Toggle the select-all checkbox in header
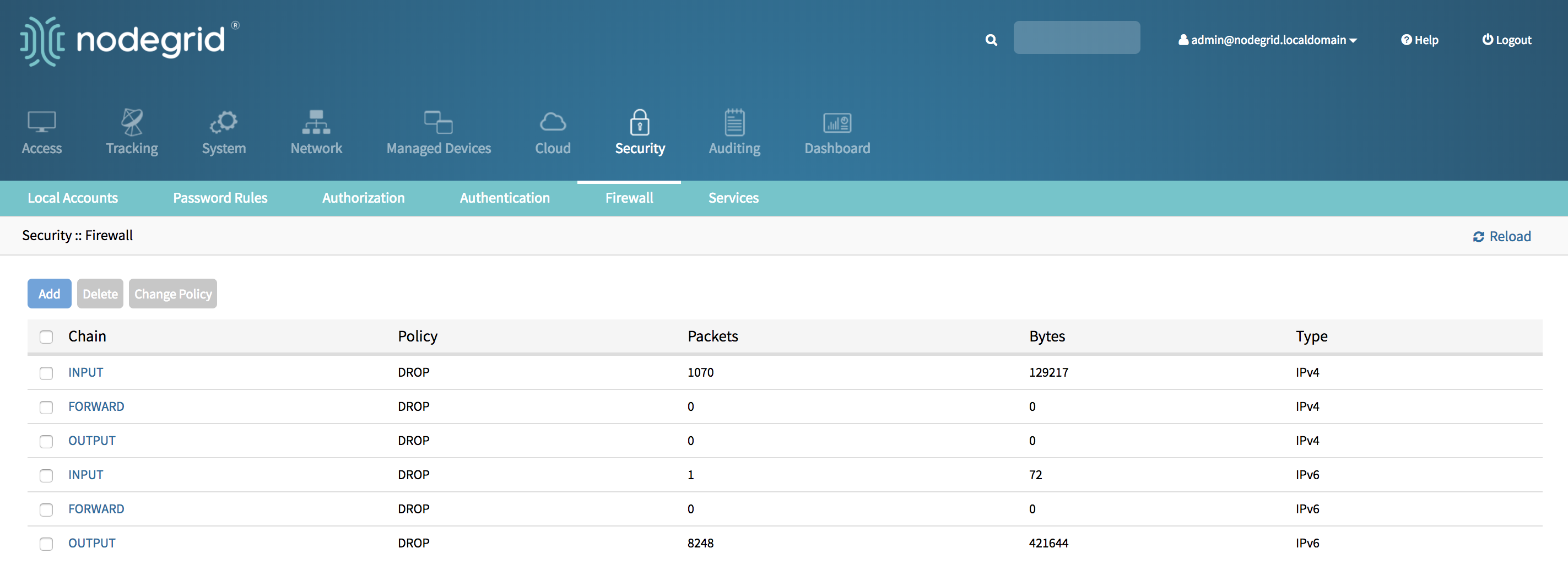 pyautogui.click(x=46, y=337)
